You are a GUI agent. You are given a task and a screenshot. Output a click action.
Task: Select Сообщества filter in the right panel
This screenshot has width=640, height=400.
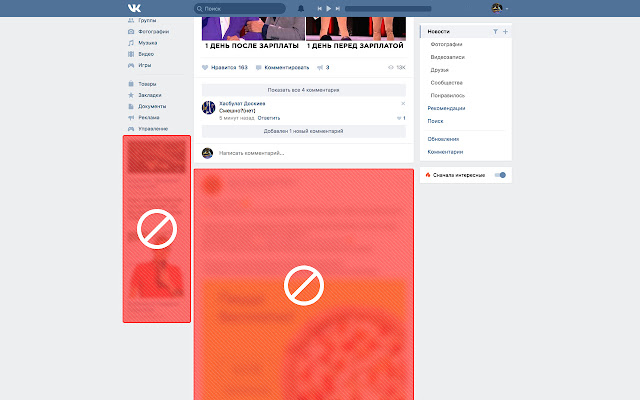447,82
